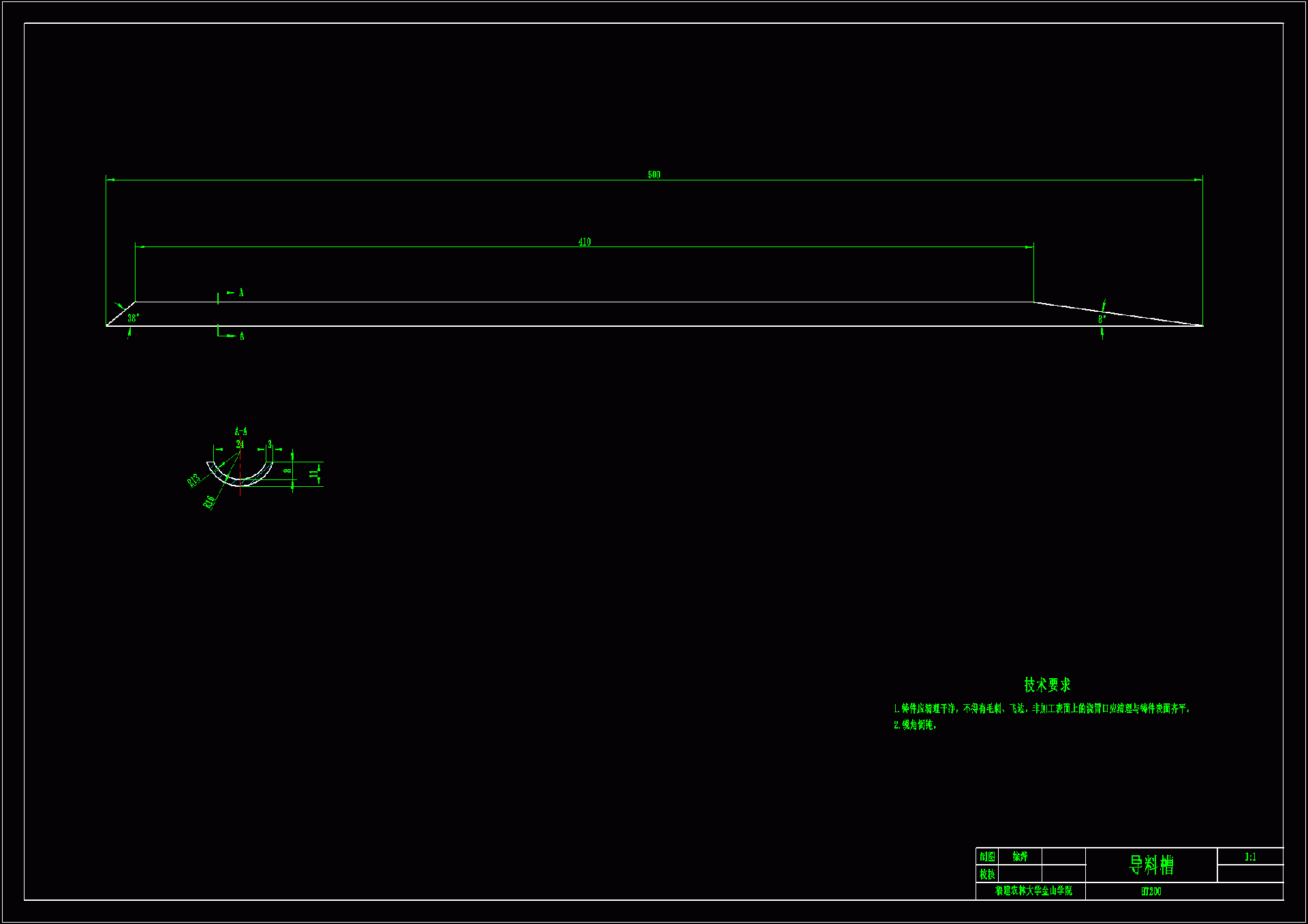
Task: Select the 410 length dimension text
Action: (x=585, y=242)
